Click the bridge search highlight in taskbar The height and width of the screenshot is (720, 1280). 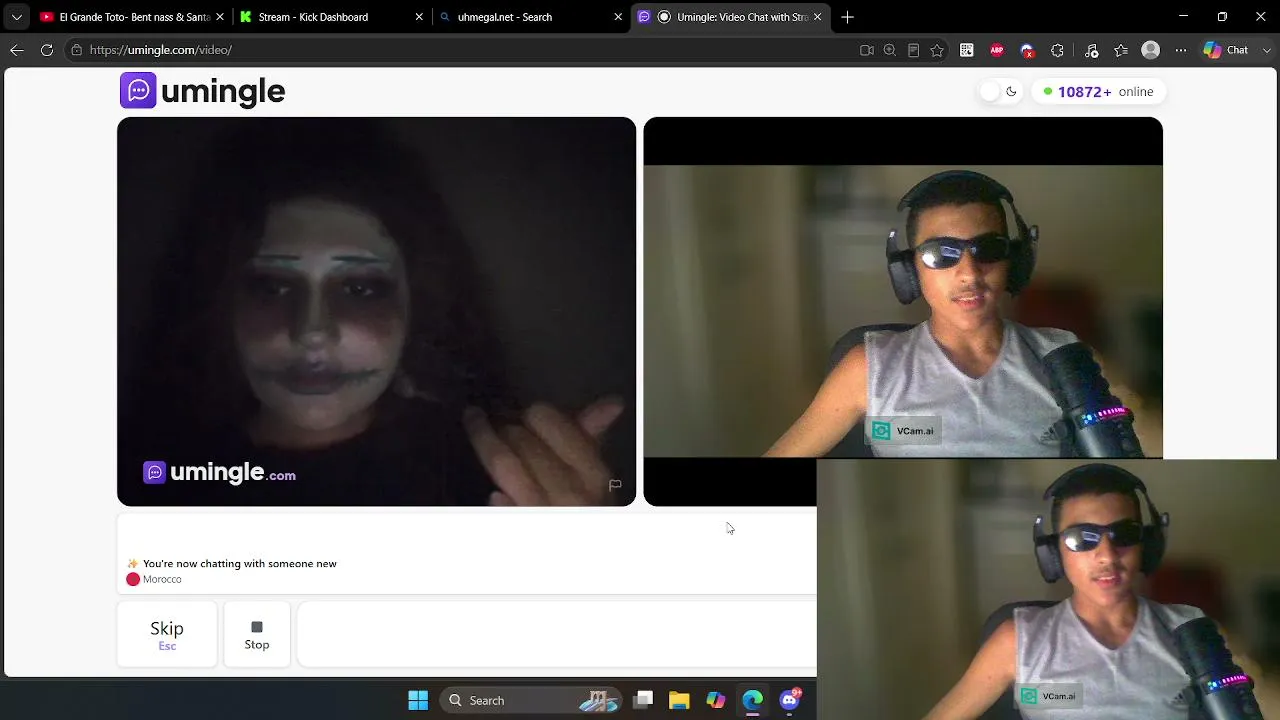pos(598,700)
